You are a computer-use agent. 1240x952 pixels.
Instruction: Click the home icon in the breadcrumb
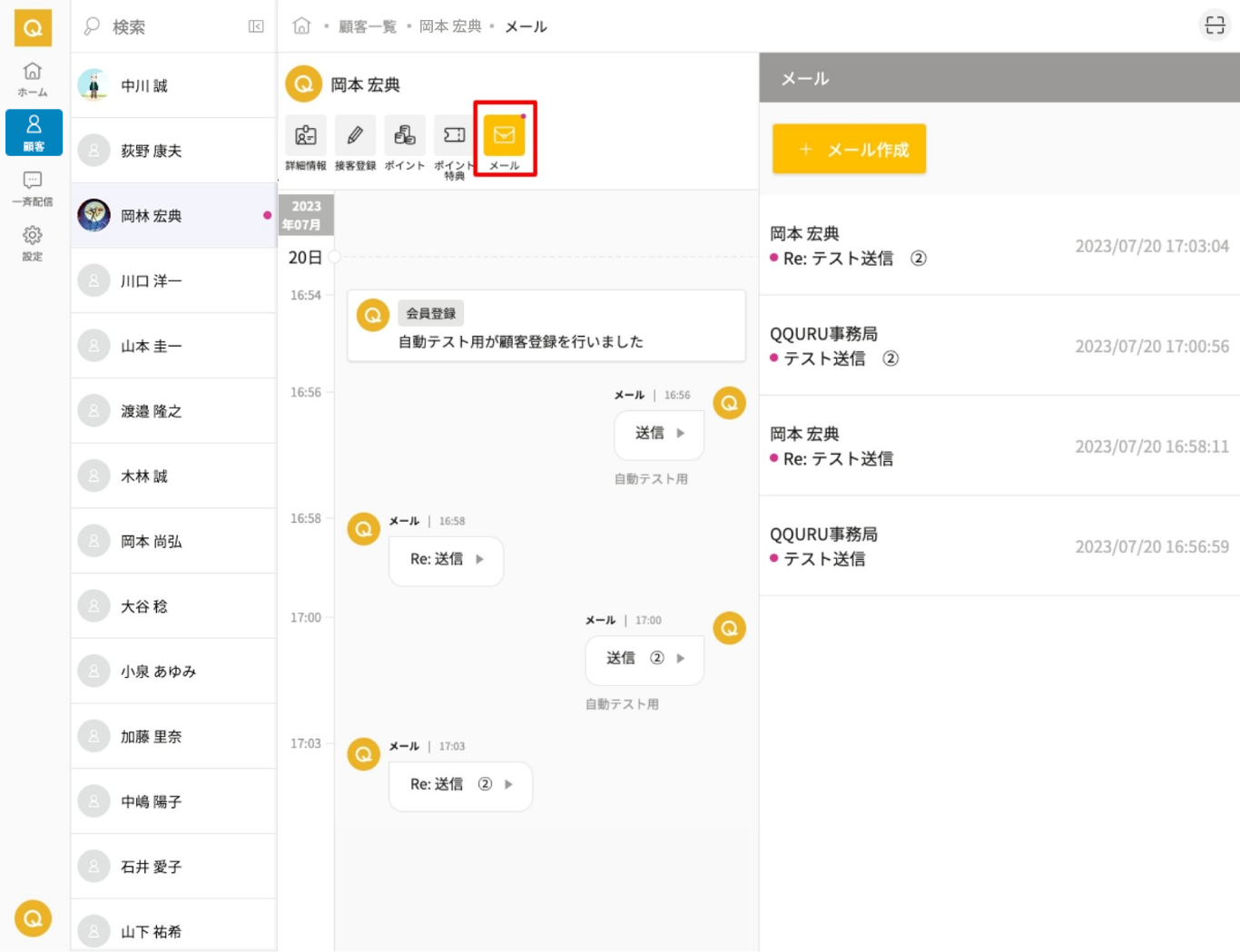tap(301, 26)
